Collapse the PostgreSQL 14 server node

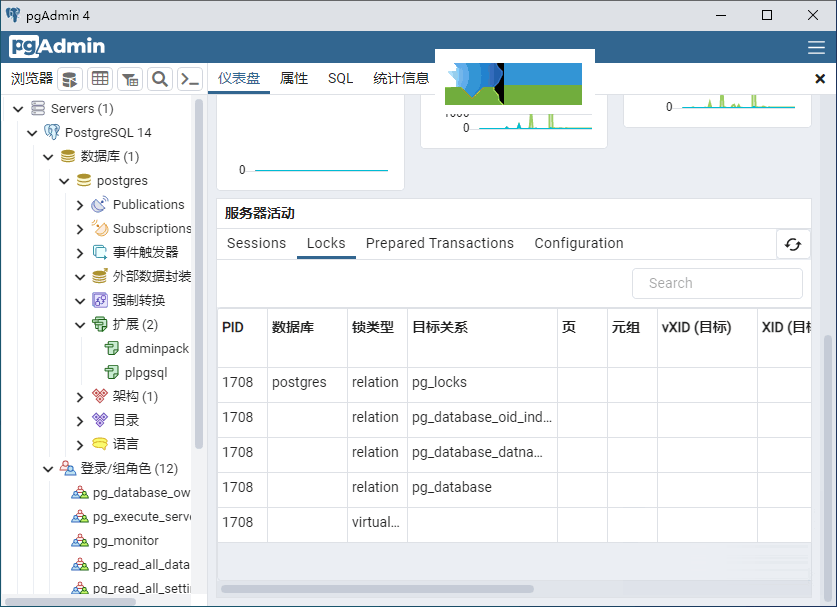(x=32, y=133)
